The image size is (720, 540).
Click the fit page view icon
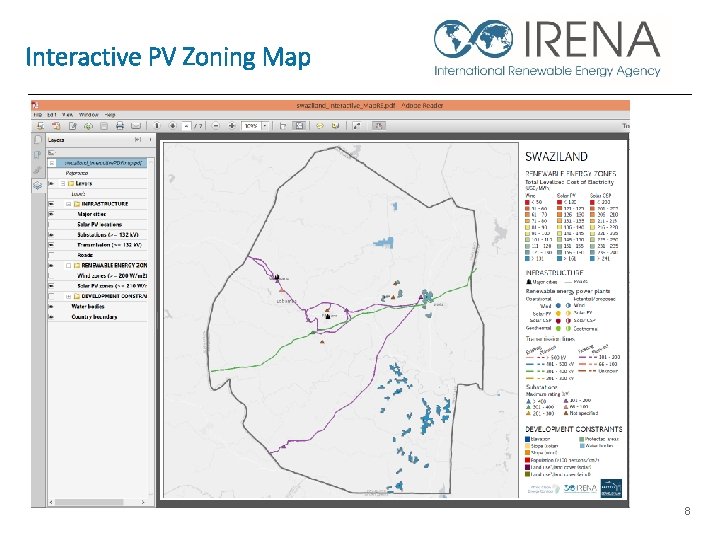point(299,125)
